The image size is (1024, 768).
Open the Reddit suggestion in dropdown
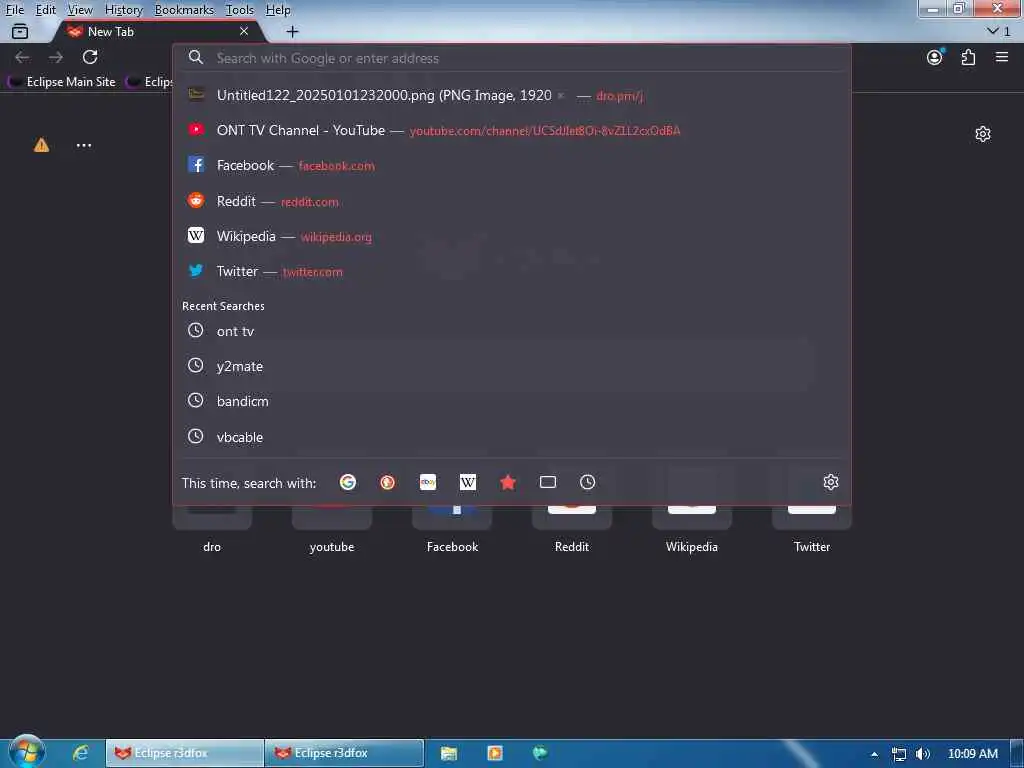pos(512,201)
